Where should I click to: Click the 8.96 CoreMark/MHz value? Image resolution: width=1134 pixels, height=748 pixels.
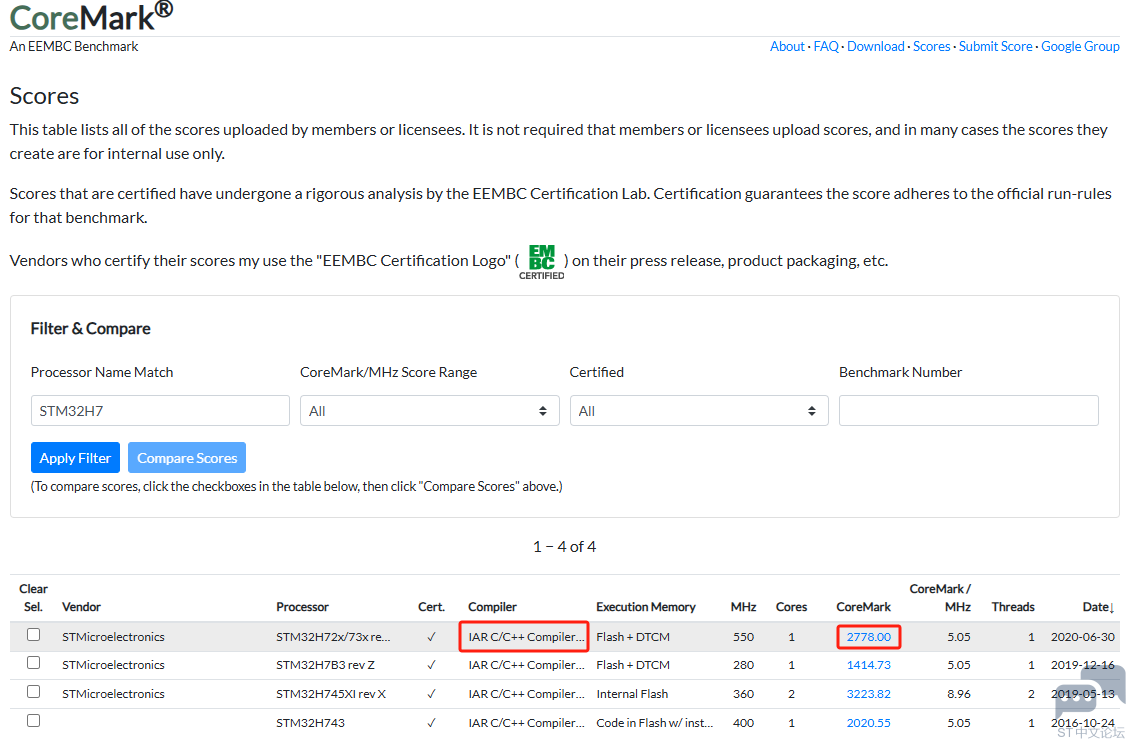point(959,694)
